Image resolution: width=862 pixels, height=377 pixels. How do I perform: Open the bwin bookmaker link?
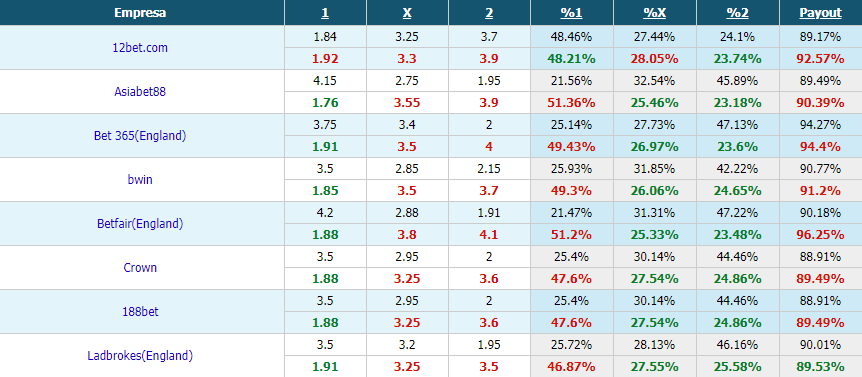coord(140,180)
